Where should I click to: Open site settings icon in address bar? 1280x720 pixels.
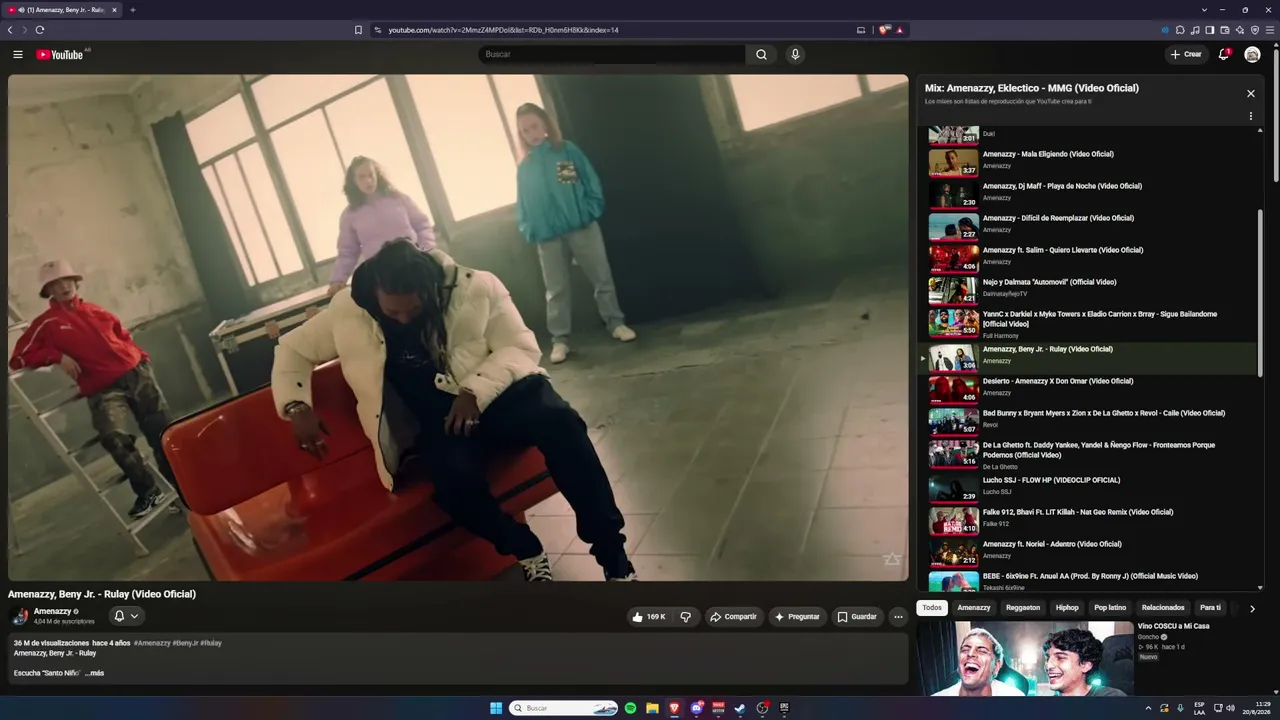(378, 30)
